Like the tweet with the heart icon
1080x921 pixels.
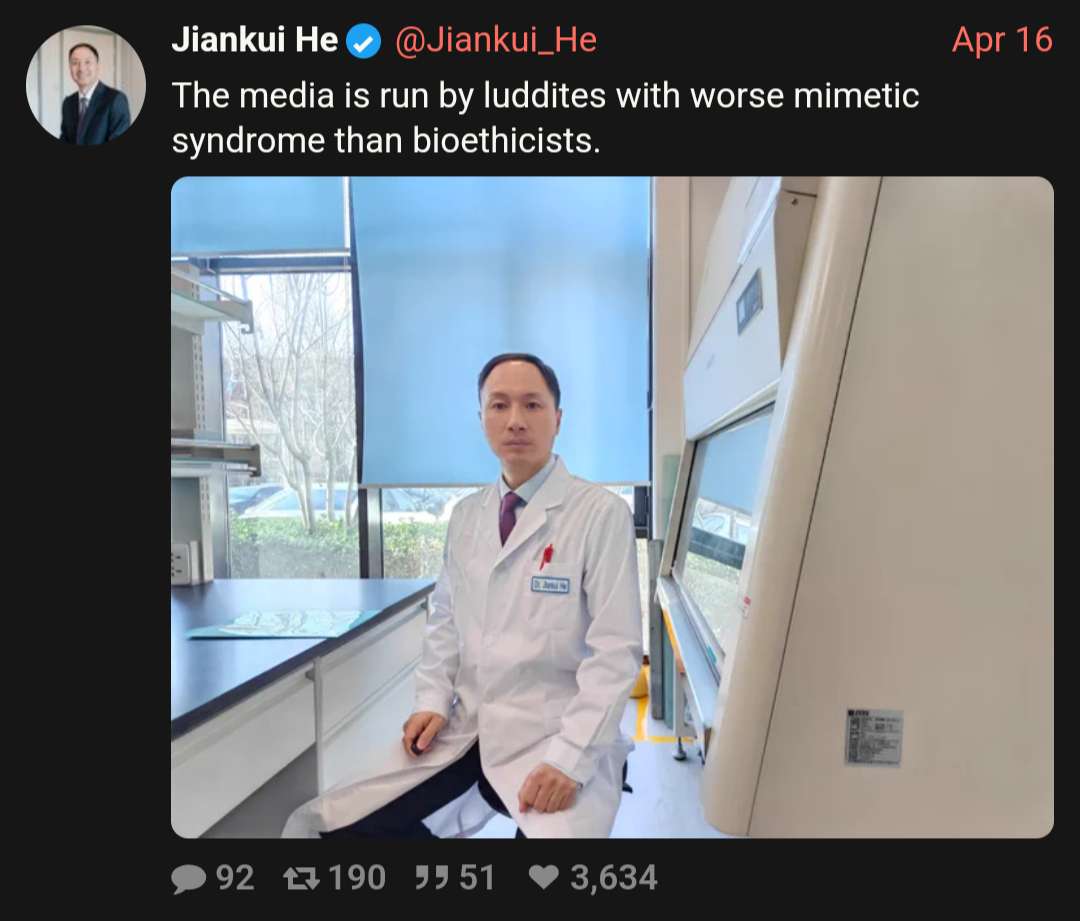(x=543, y=878)
